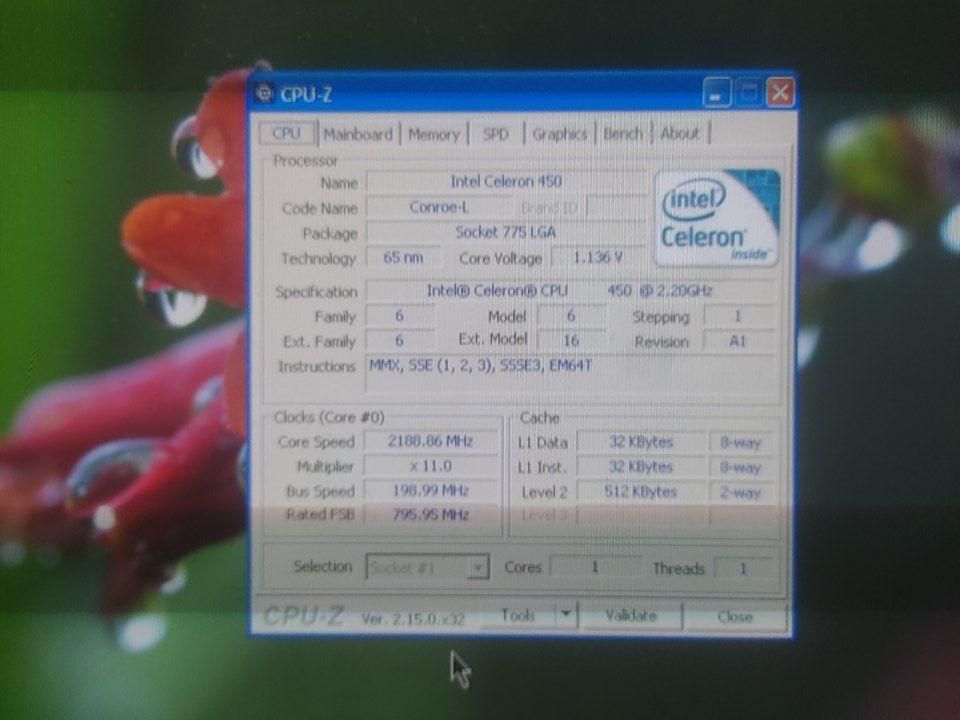
Task: Click the Technology value 65 nm
Action: coord(403,257)
